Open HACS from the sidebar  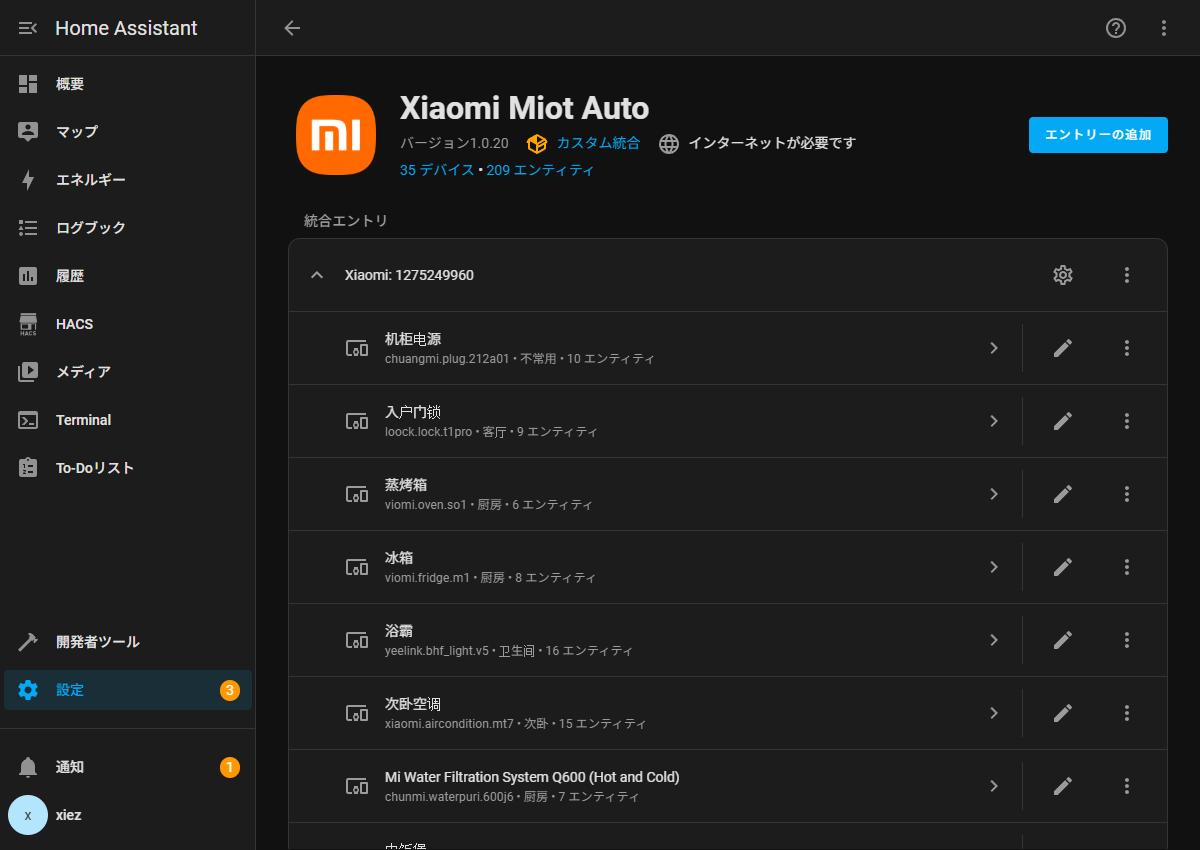pos(128,324)
